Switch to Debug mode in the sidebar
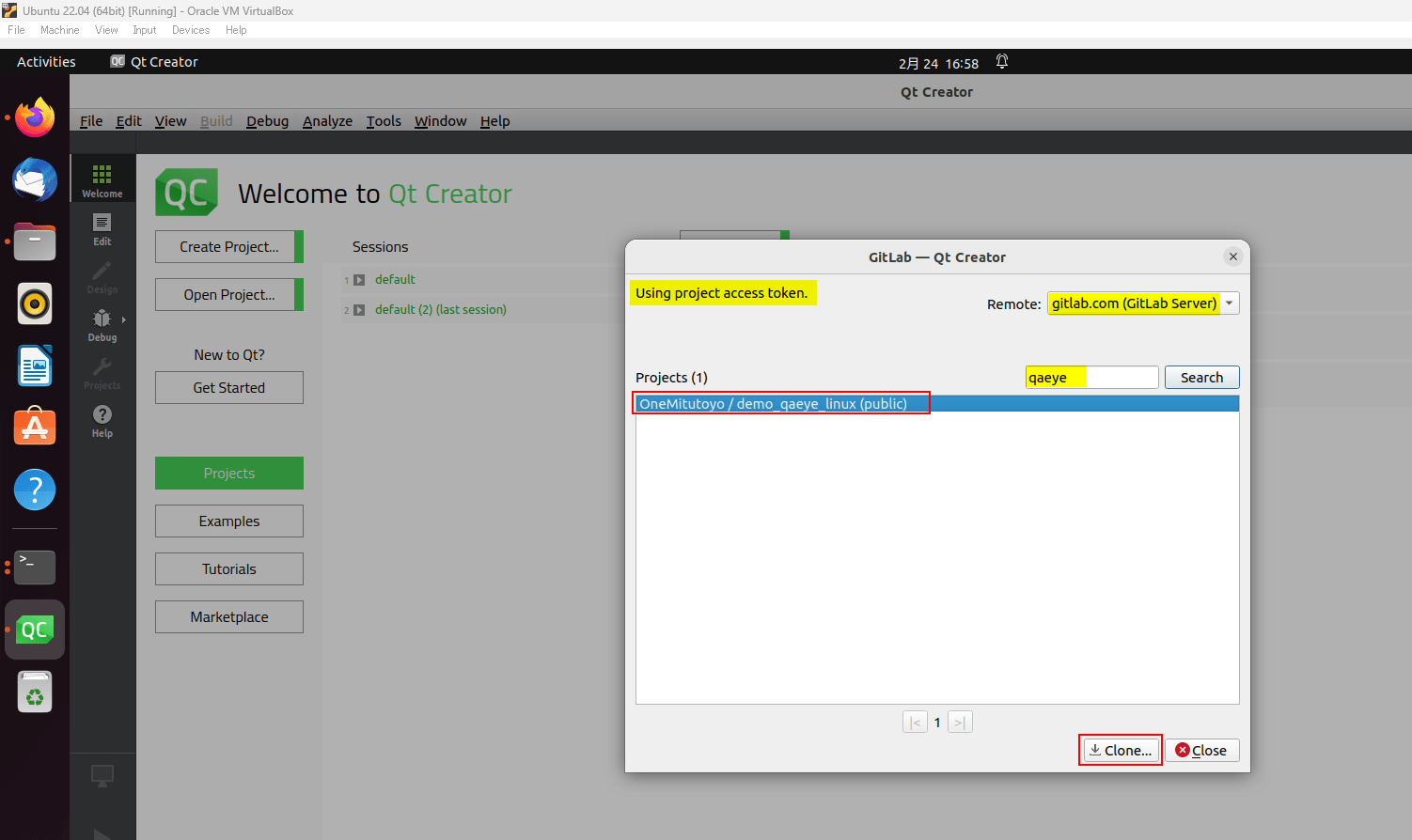This screenshot has height=840, width=1412. click(x=102, y=324)
